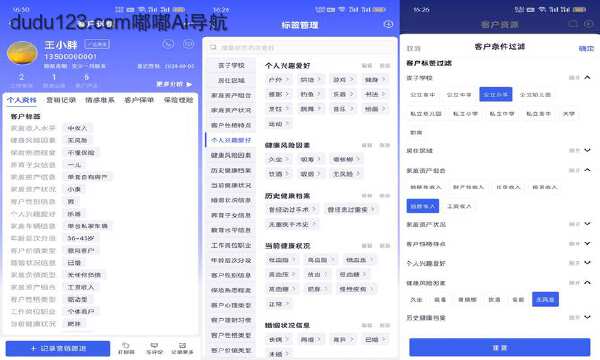
Task: Select the highlighted 公立小学 filter chip
Action: click(496, 94)
